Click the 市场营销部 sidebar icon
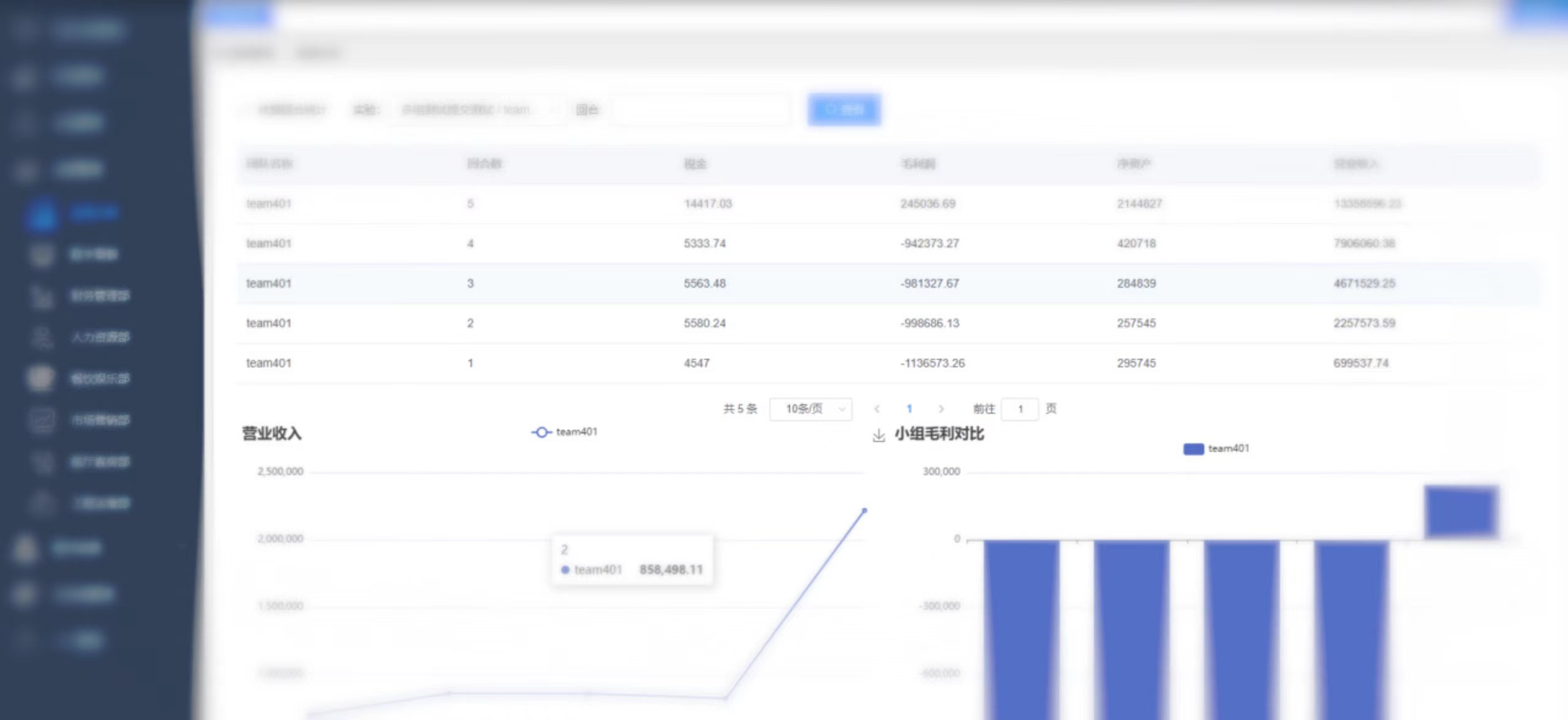The height and width of the screenshot is (720, 1568). pyautogui.click(x=42, y=420)
